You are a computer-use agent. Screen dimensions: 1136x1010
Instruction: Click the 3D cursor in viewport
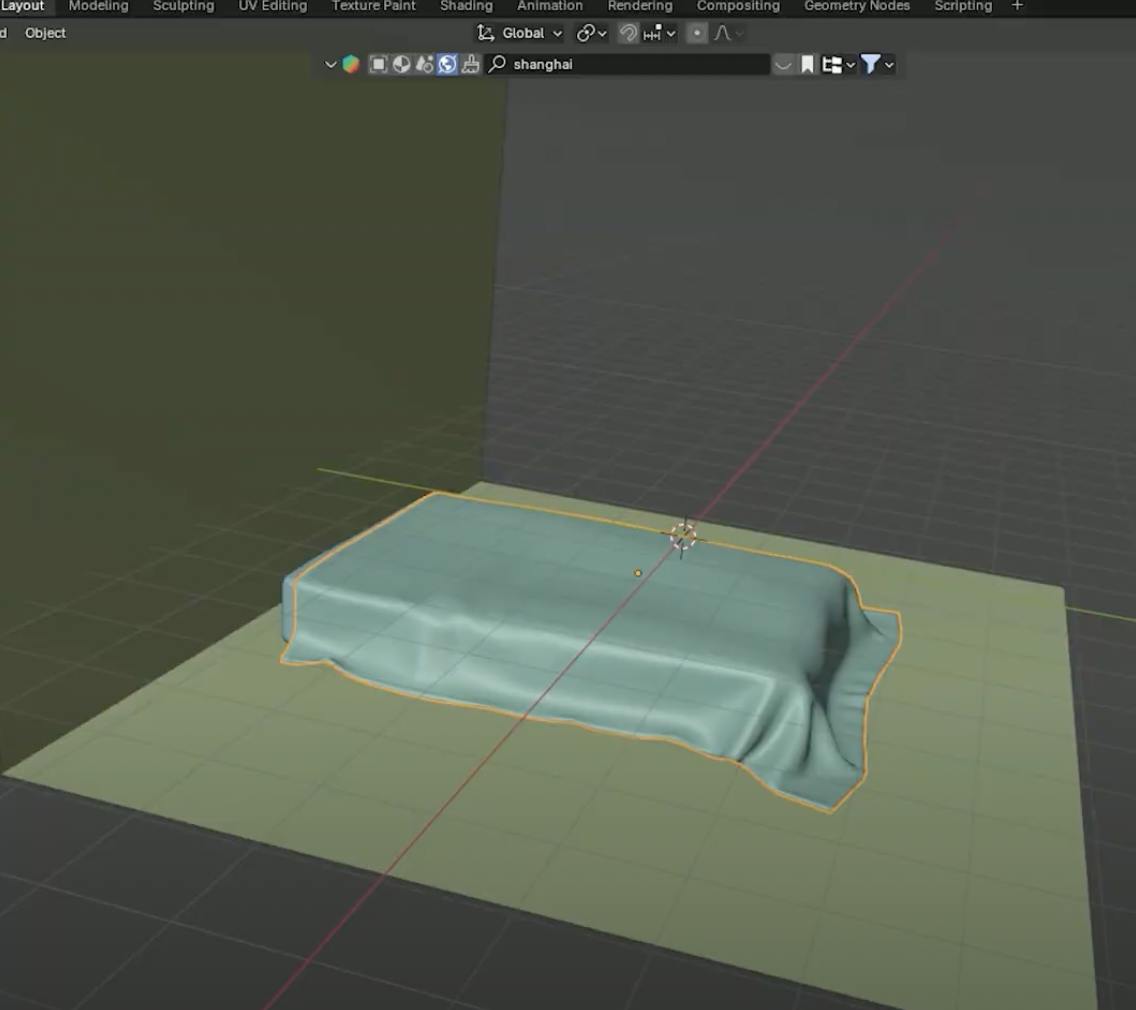tap(682, 536)
